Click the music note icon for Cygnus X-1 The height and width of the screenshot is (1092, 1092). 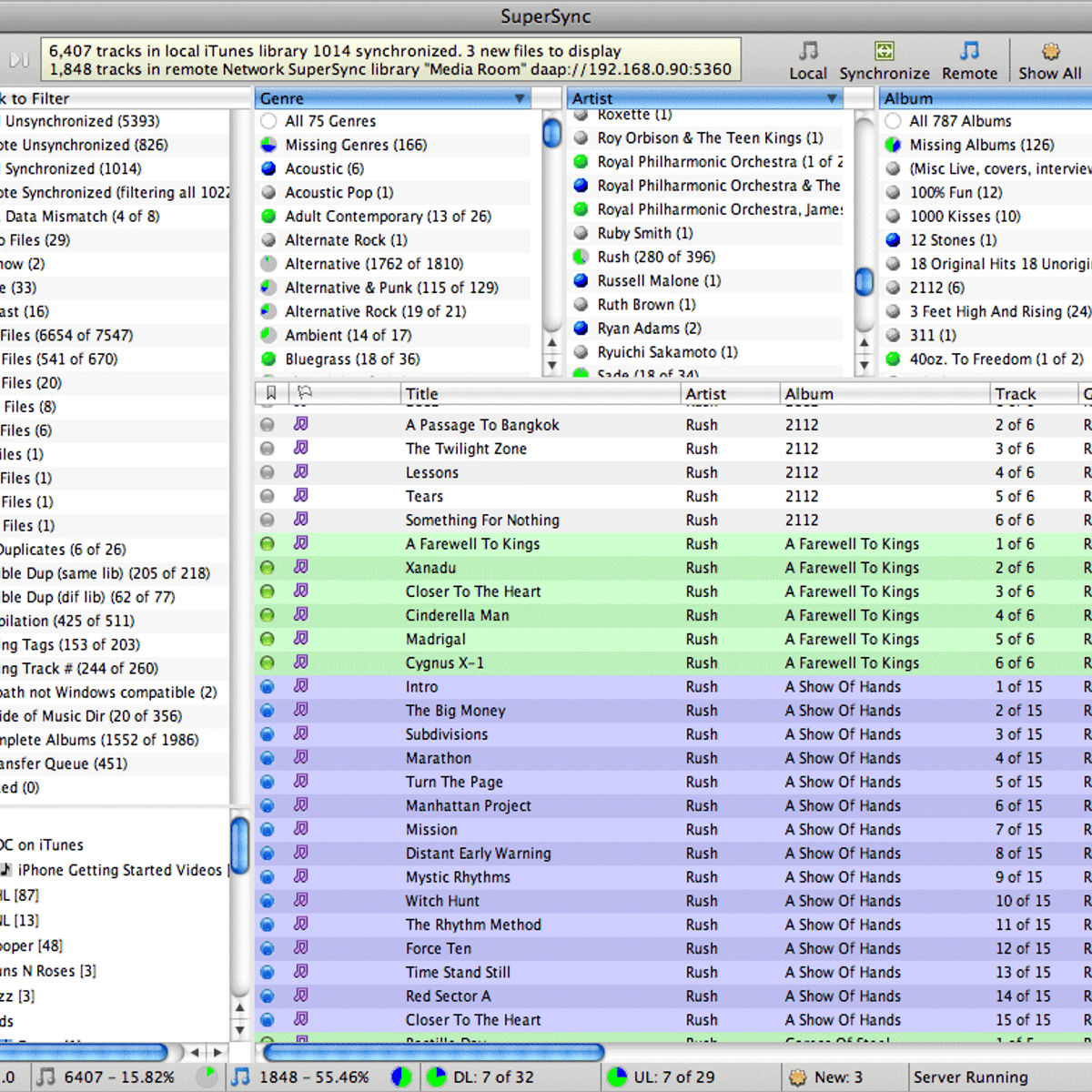tap(300, 662)
